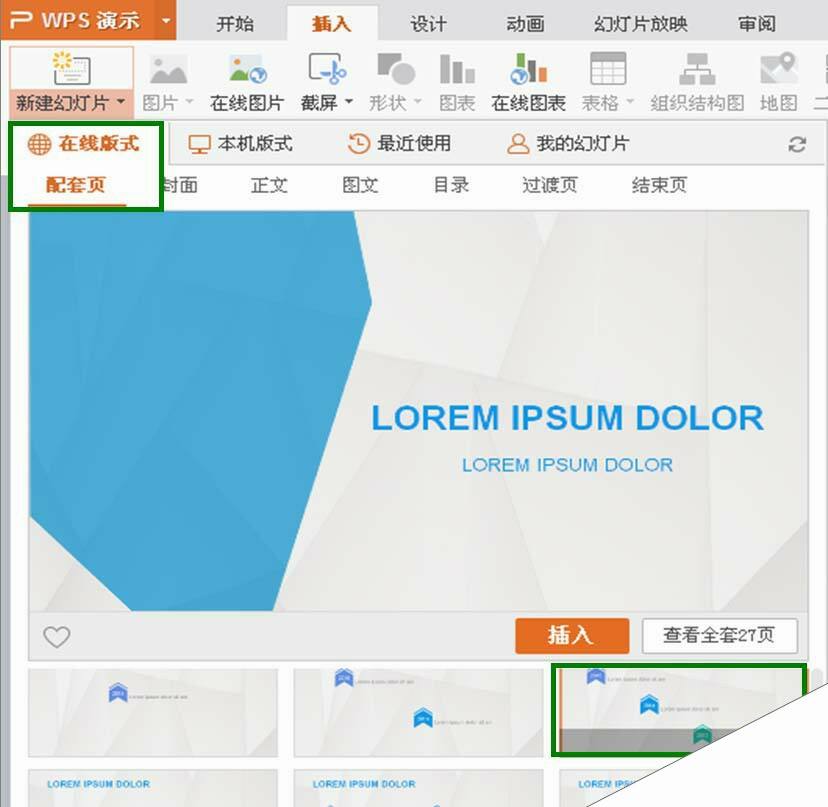Select the 配套页 category
This screenshot has width=828, height=807.
[x=76, y=185]
